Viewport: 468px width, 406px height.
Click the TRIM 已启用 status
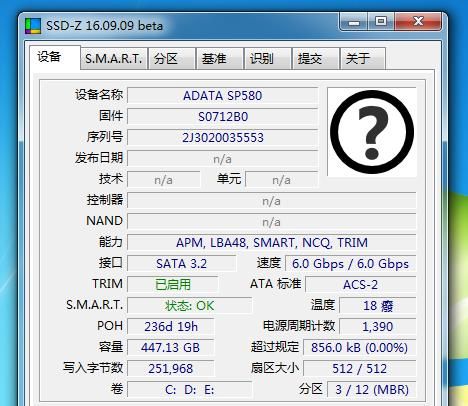click(173, 285)
